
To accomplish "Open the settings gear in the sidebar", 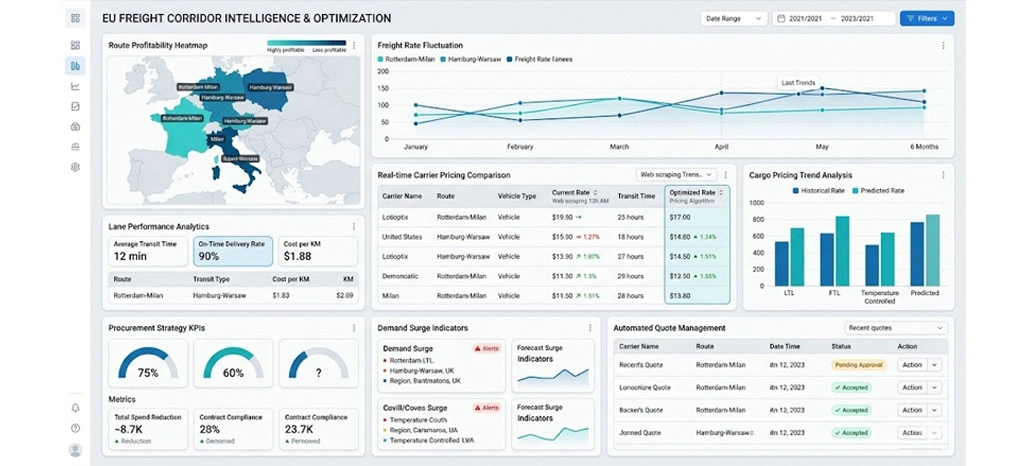I will [75, 167].
